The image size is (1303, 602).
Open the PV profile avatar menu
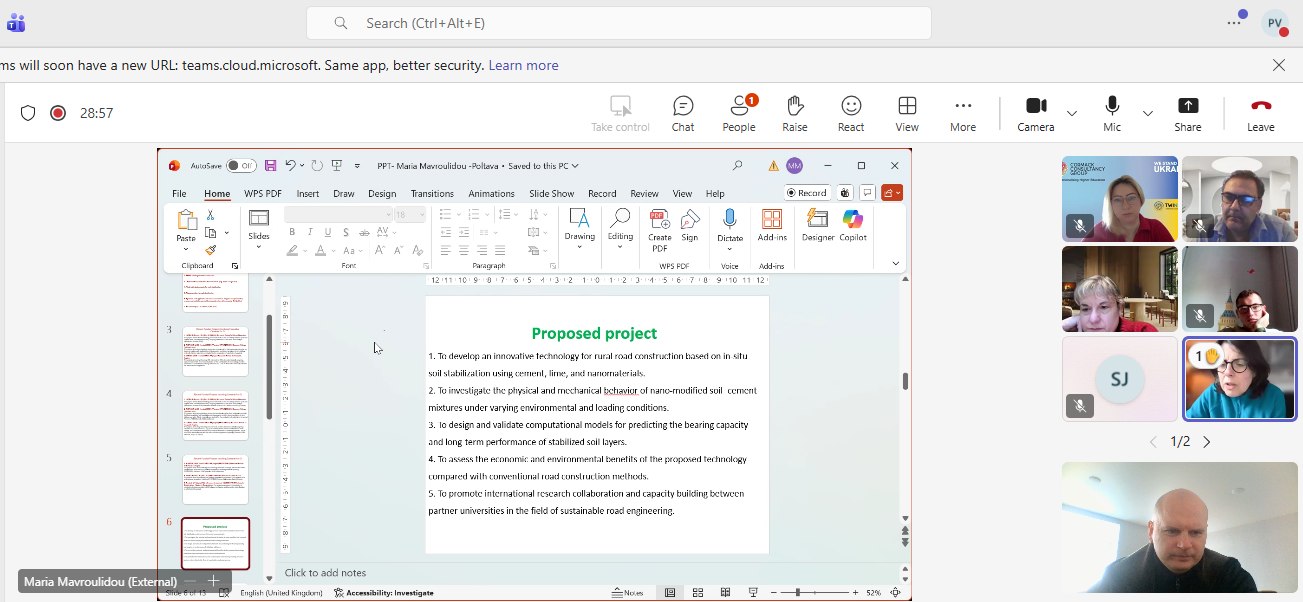(1275, 23)
